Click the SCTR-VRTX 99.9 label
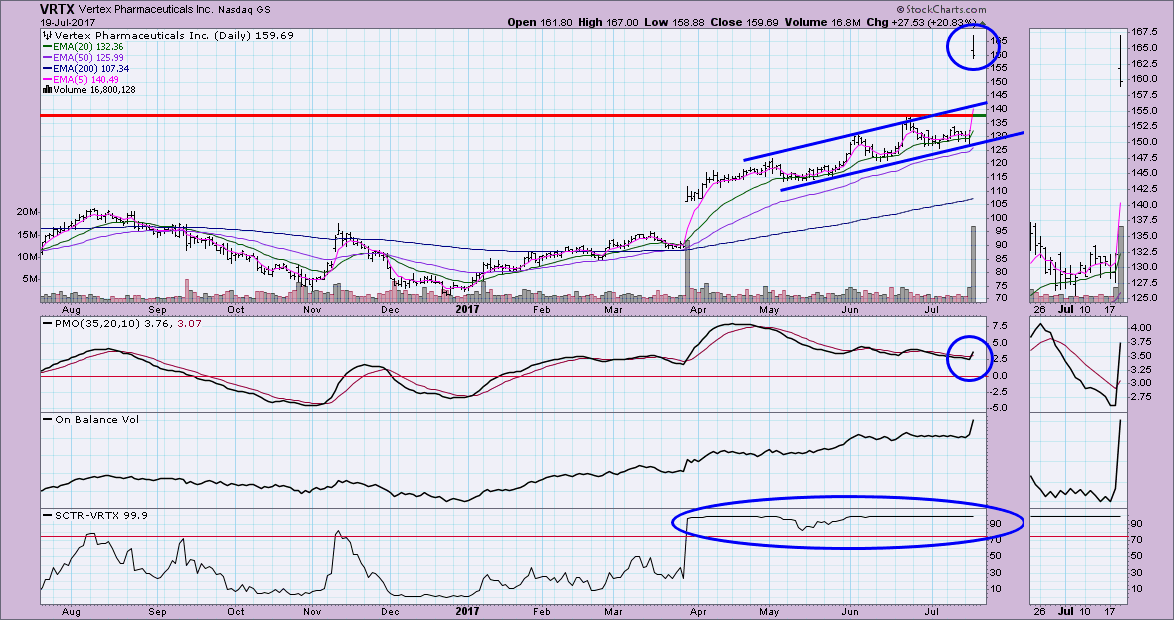Screen dimensions: 1174x620 pos(88,513)
